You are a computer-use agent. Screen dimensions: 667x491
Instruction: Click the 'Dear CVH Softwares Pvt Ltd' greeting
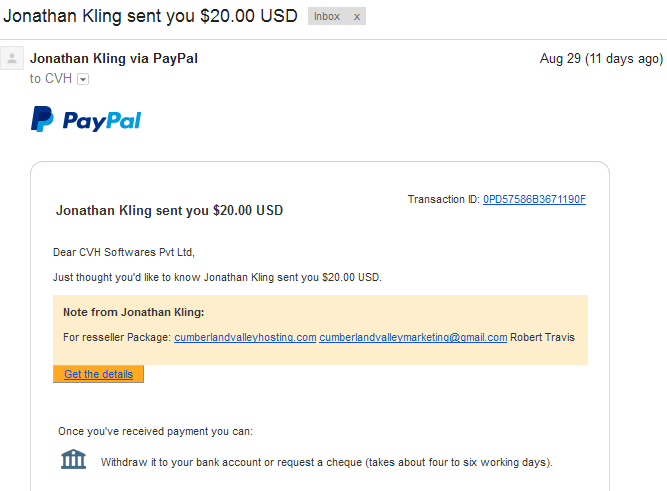click(124, 252)
